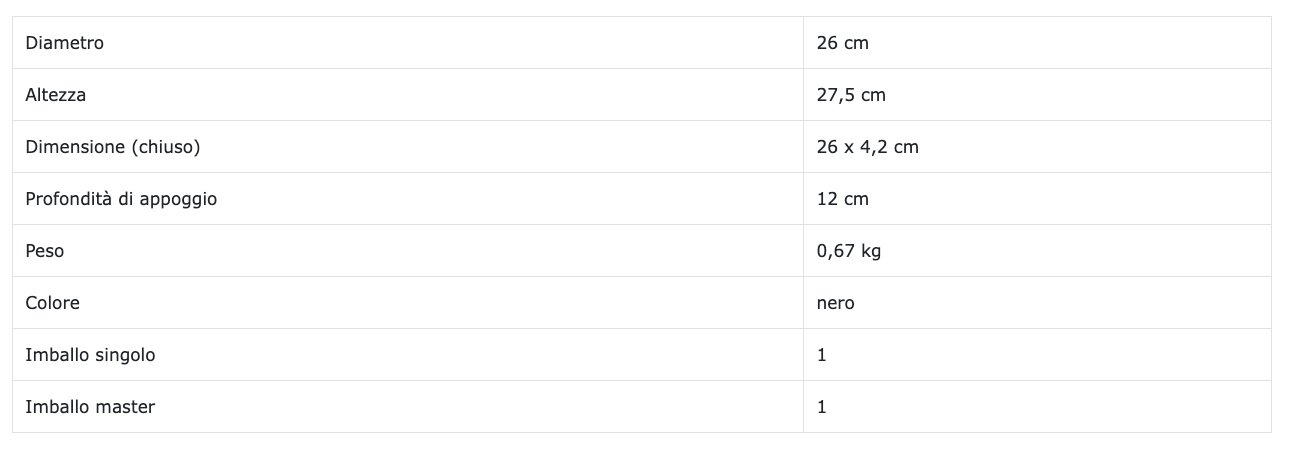
Task: Click the Colore row label
Action: coord(52,303)
